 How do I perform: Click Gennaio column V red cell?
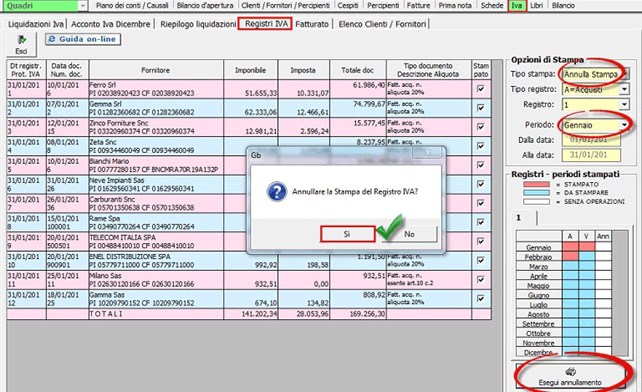(587, 247)
